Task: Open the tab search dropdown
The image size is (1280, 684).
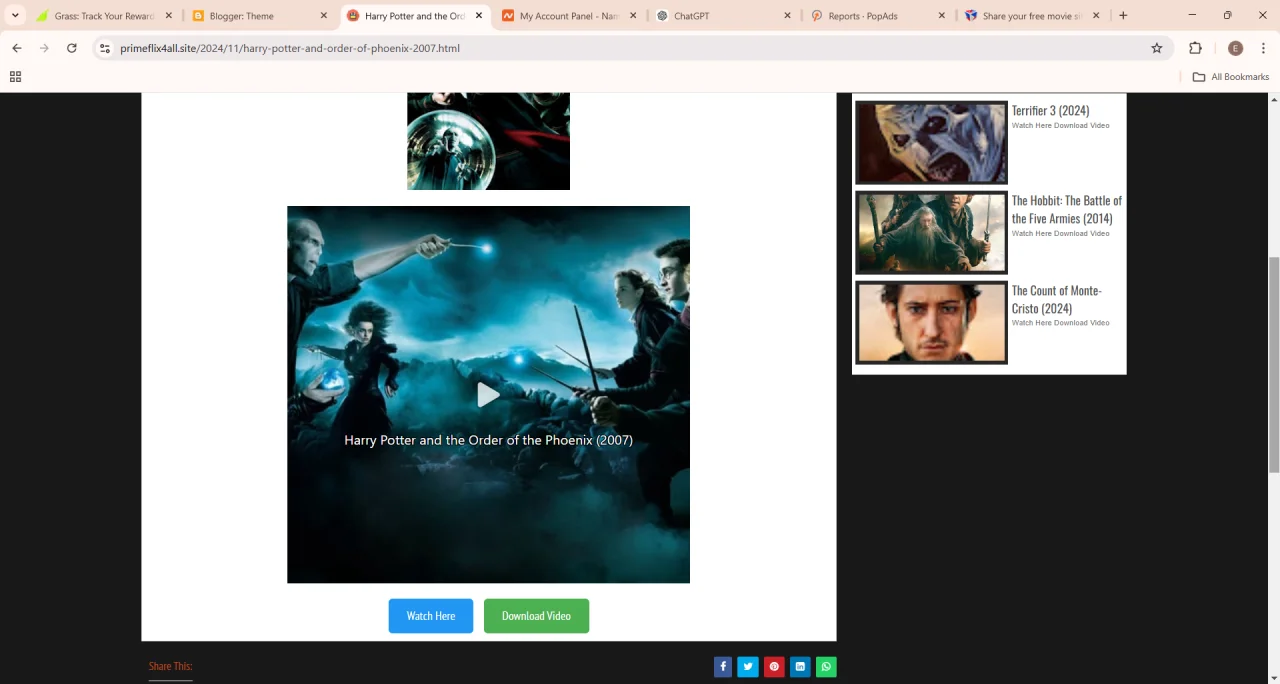Action: pos(15,16)
